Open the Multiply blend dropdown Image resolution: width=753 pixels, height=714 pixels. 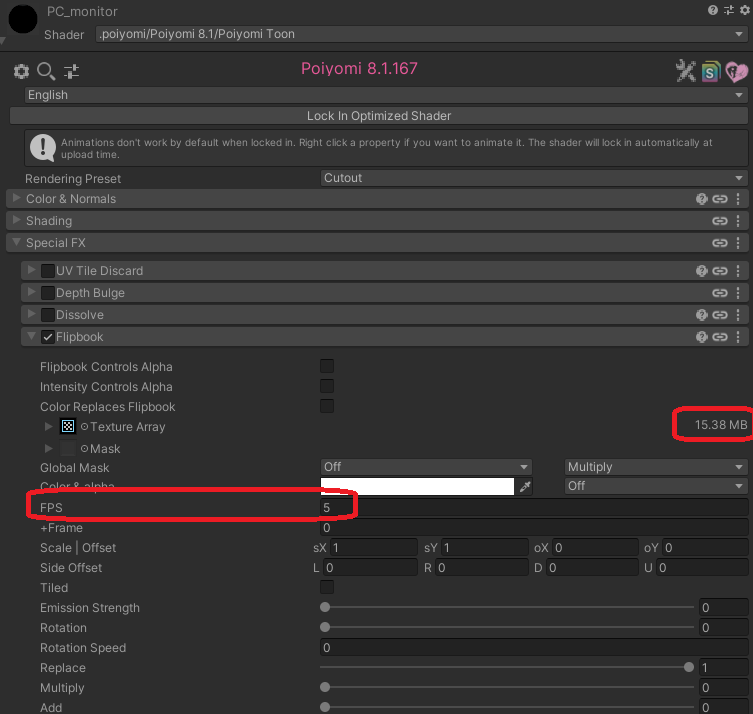[656, 467]
